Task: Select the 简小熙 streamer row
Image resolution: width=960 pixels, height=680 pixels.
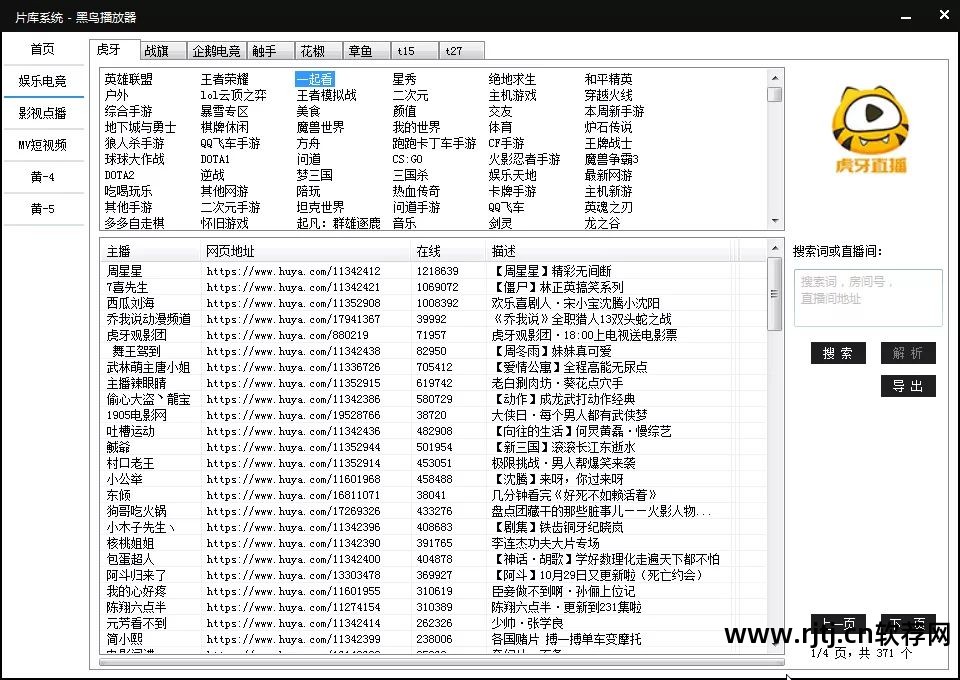Action: click(x=434, y=640)
